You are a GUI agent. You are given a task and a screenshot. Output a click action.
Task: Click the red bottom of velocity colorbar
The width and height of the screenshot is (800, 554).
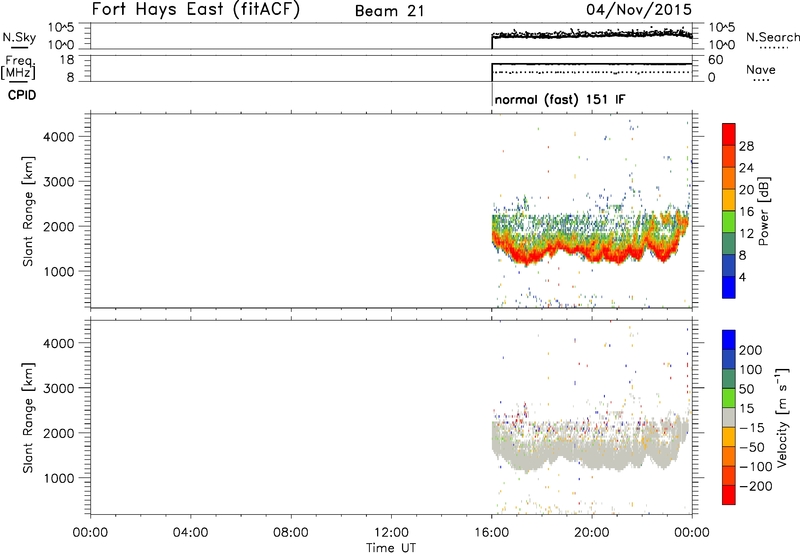[x=729, y=494]
